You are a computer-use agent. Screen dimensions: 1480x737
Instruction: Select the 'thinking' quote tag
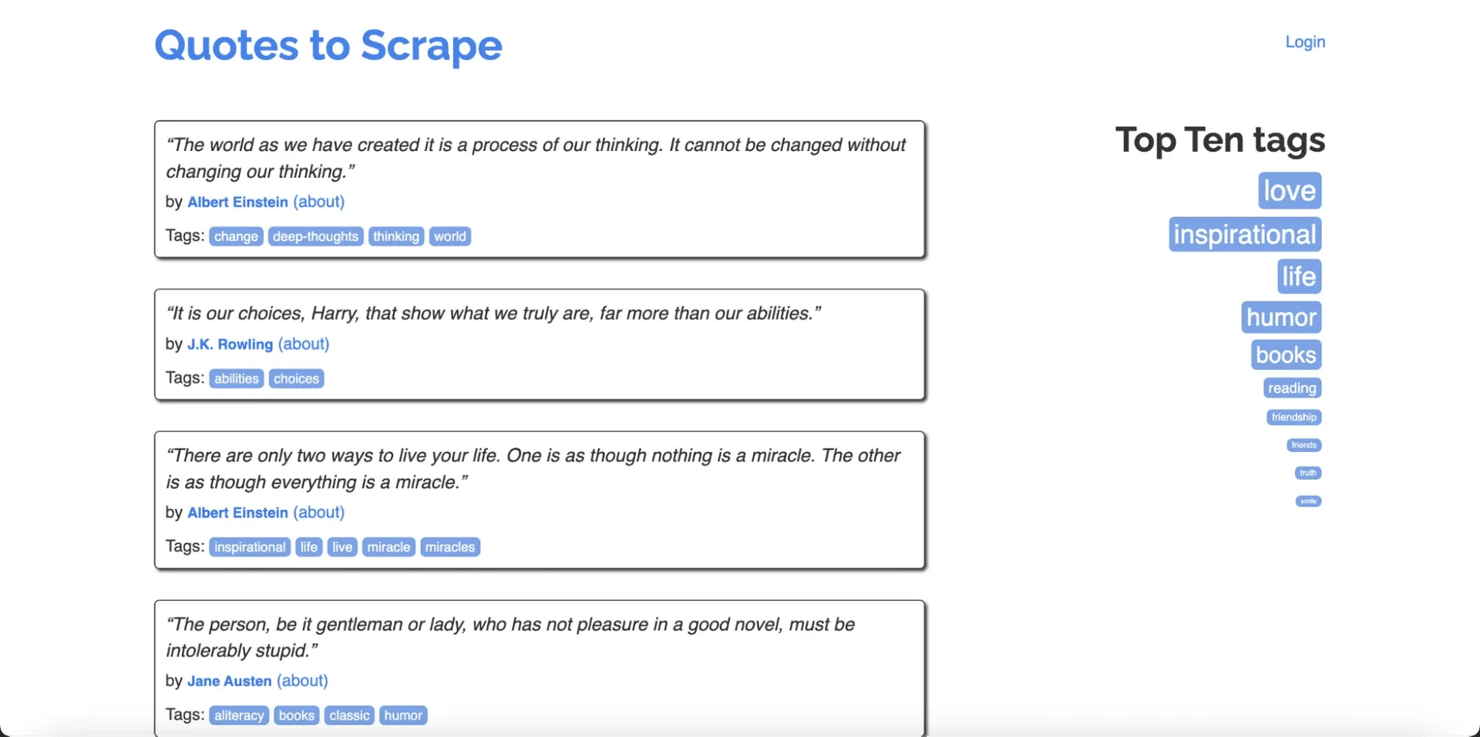click(x=396, y=237)
